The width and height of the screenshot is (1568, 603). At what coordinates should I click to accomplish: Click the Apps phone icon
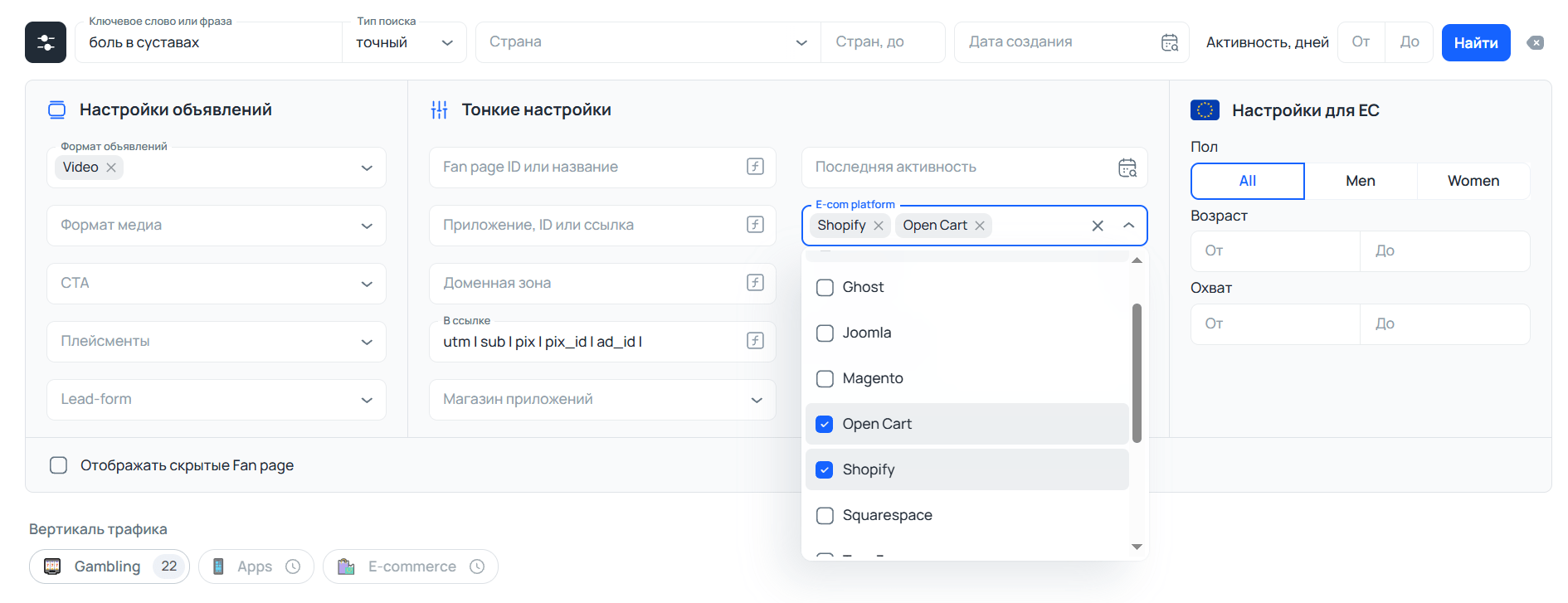pos(218,567)
